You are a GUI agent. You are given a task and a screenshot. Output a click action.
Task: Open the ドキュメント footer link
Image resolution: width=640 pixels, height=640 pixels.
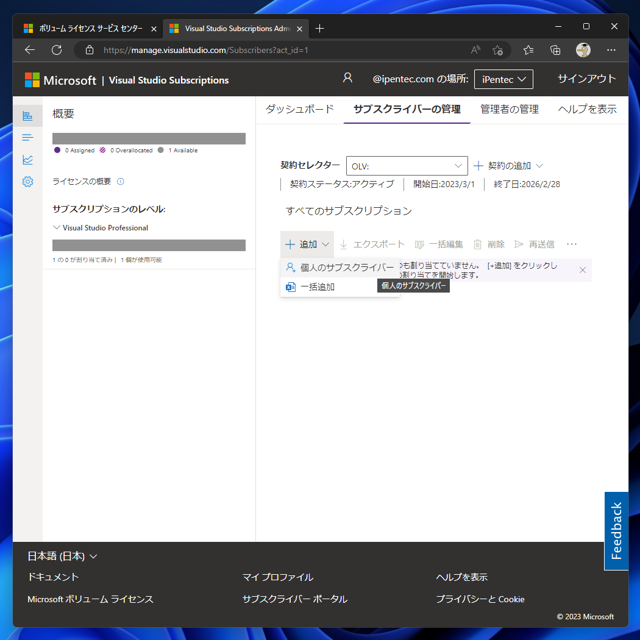coord(53,577)
